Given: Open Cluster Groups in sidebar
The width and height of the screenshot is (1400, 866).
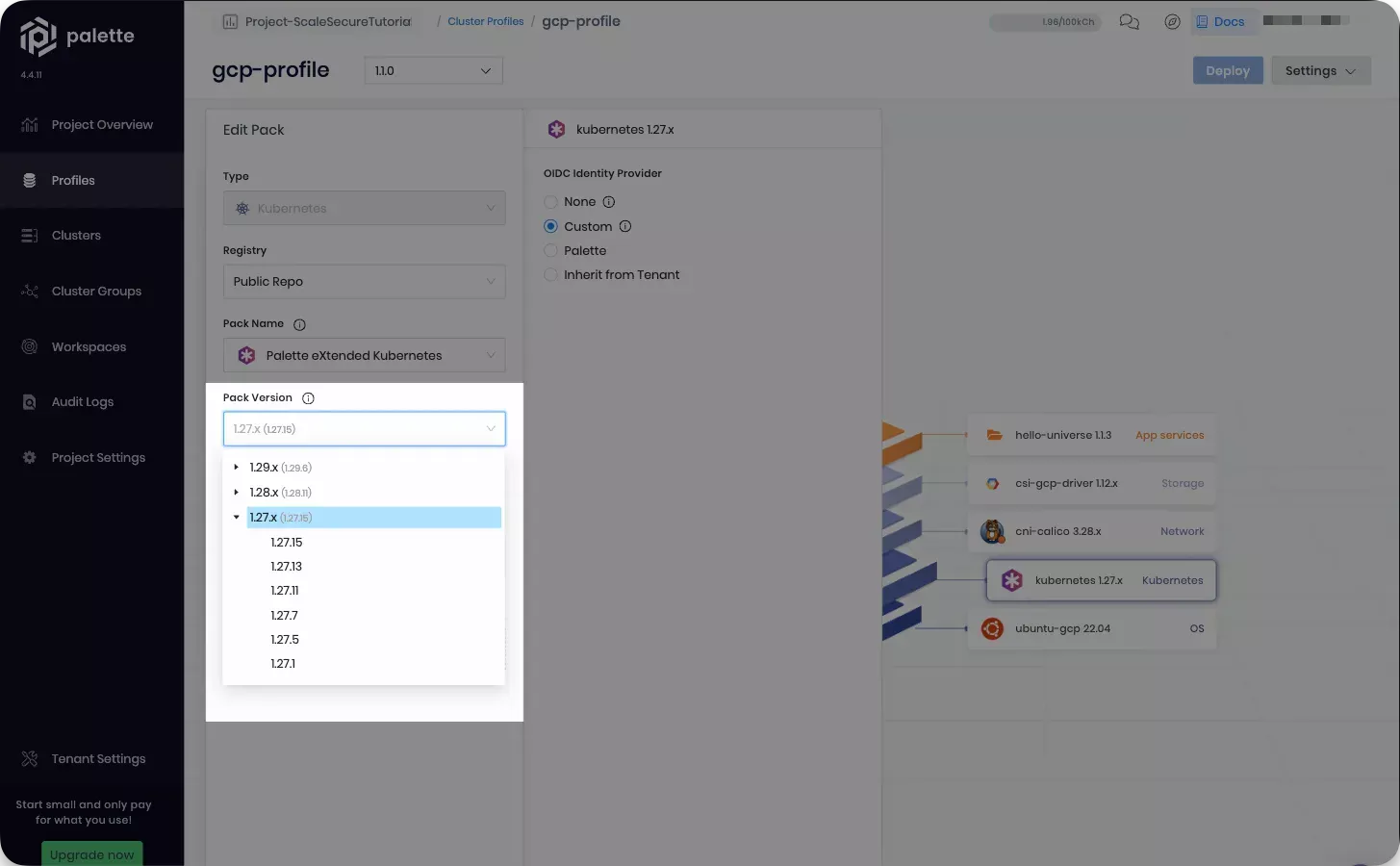Looking at the screenshot, I should pyautogui.click(x=91, y=291).
